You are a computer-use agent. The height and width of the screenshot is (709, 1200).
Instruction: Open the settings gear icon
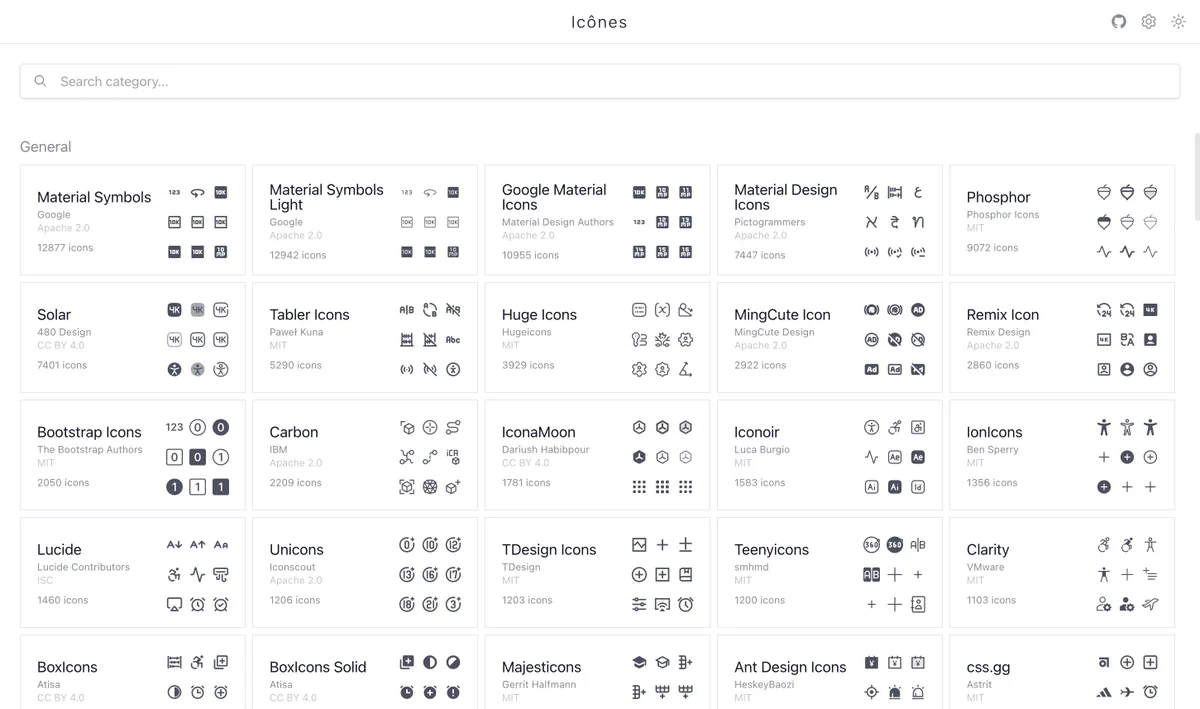[x=1149, y=21]
